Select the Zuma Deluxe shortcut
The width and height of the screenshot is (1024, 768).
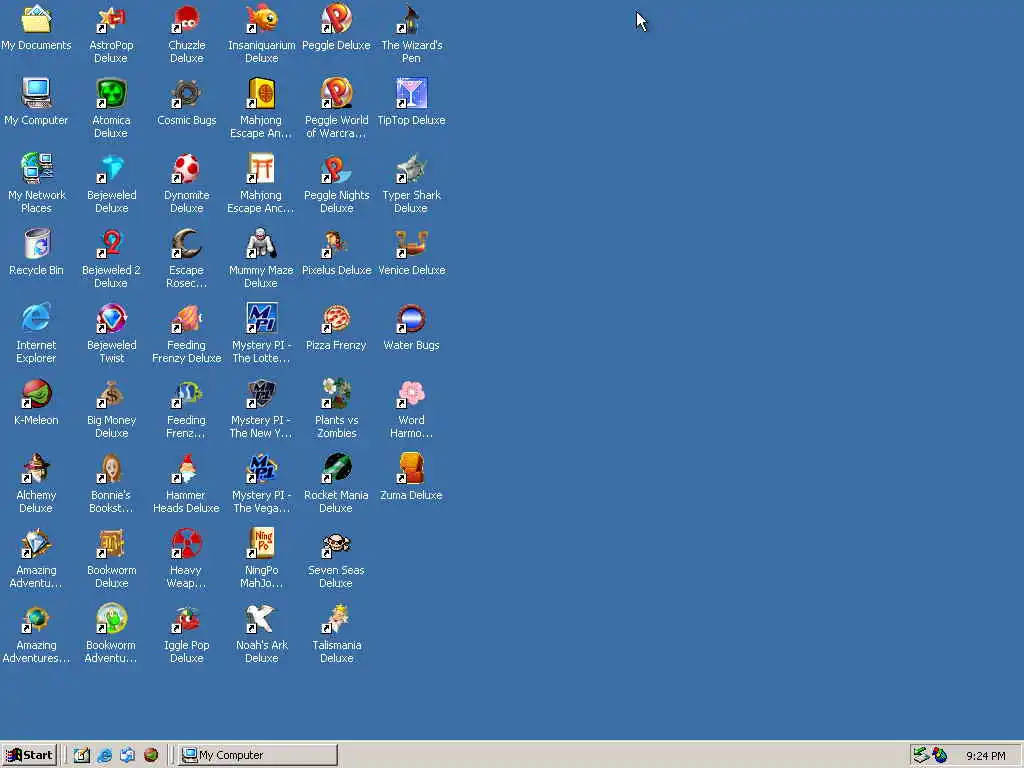pyautogui.click(x=411, y=477)
